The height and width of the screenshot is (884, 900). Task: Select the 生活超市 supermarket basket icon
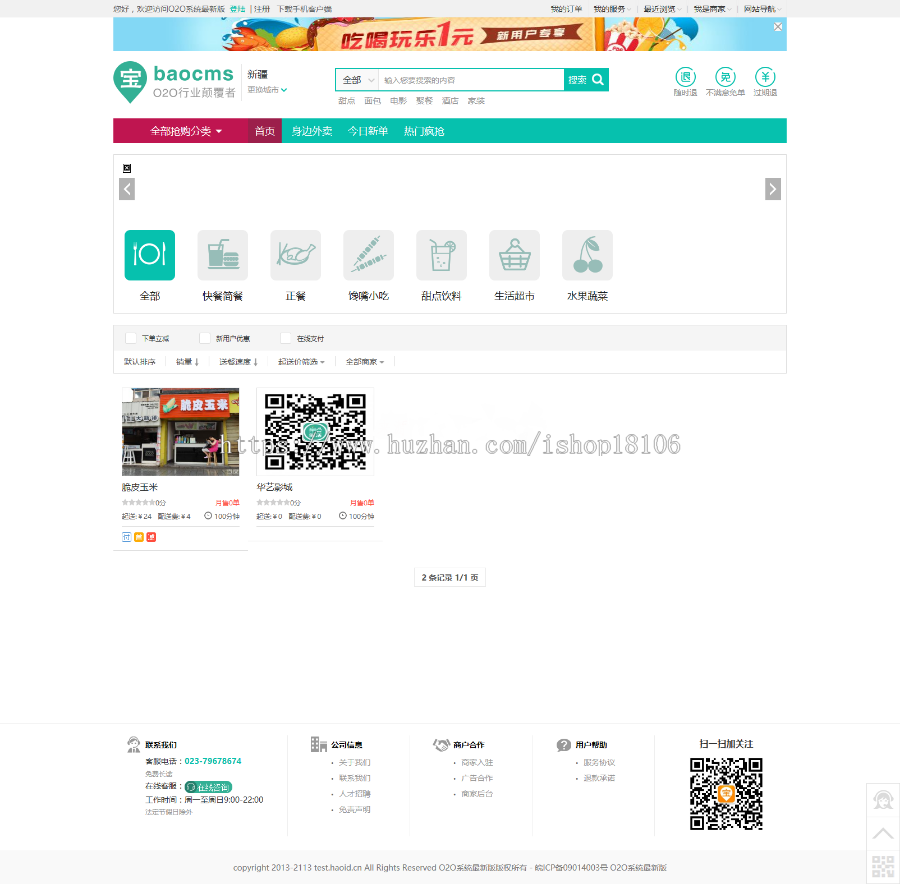coord(514,255)
